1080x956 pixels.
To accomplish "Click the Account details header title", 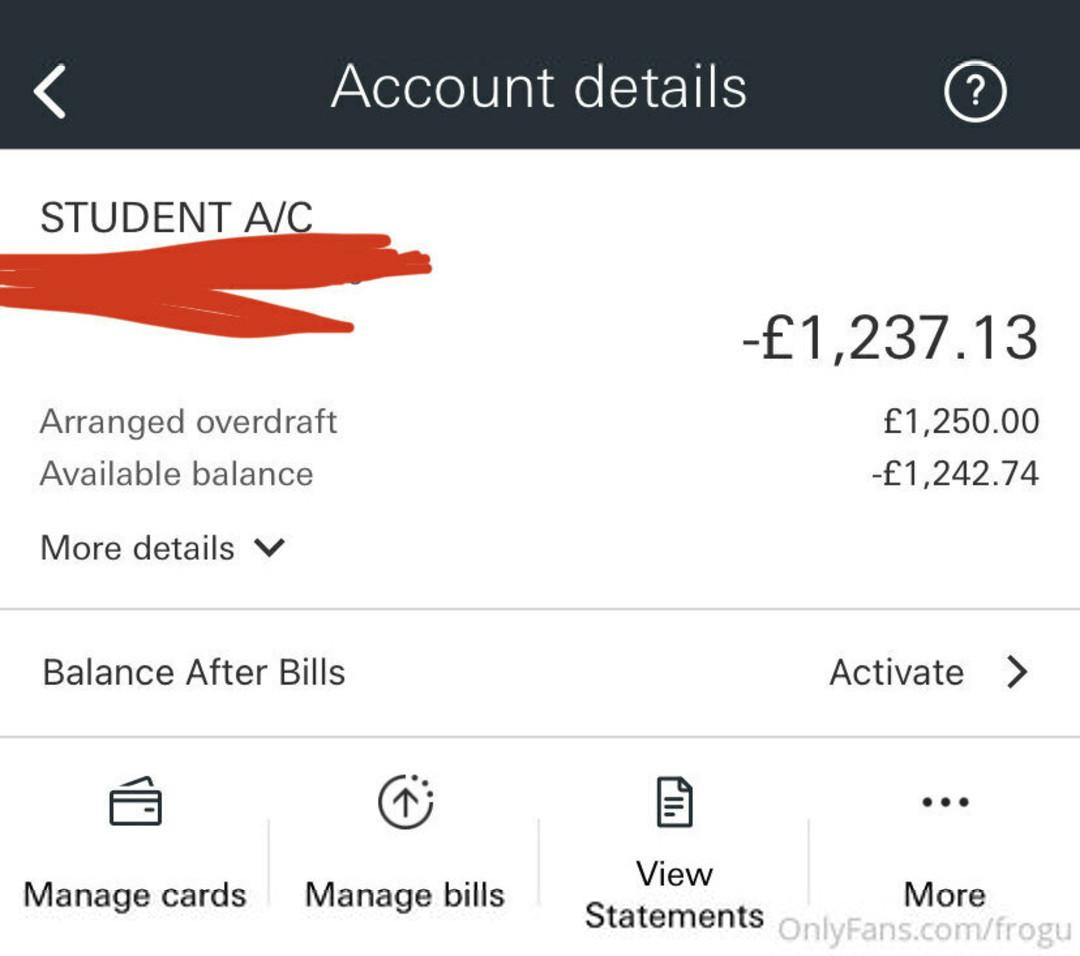I will pos(539,87).
